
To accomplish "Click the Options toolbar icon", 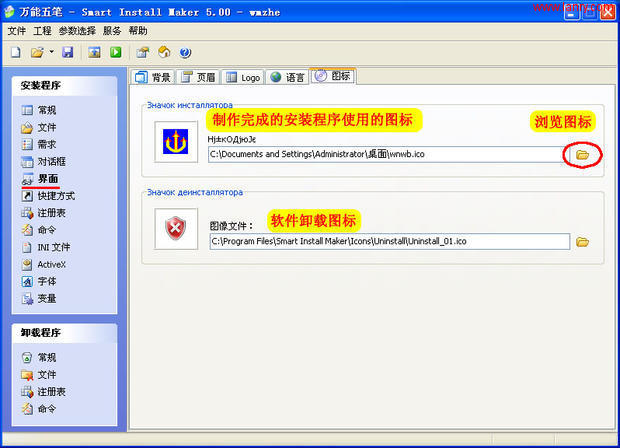I will point(142,52).
